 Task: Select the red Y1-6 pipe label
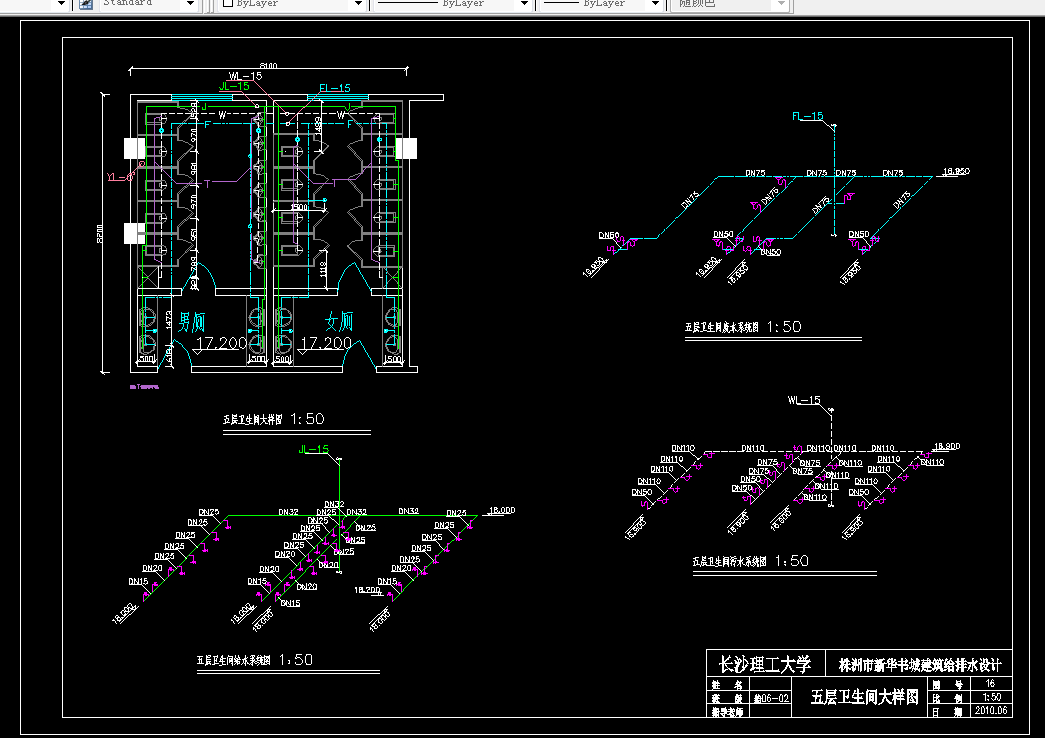click(121, 177)
